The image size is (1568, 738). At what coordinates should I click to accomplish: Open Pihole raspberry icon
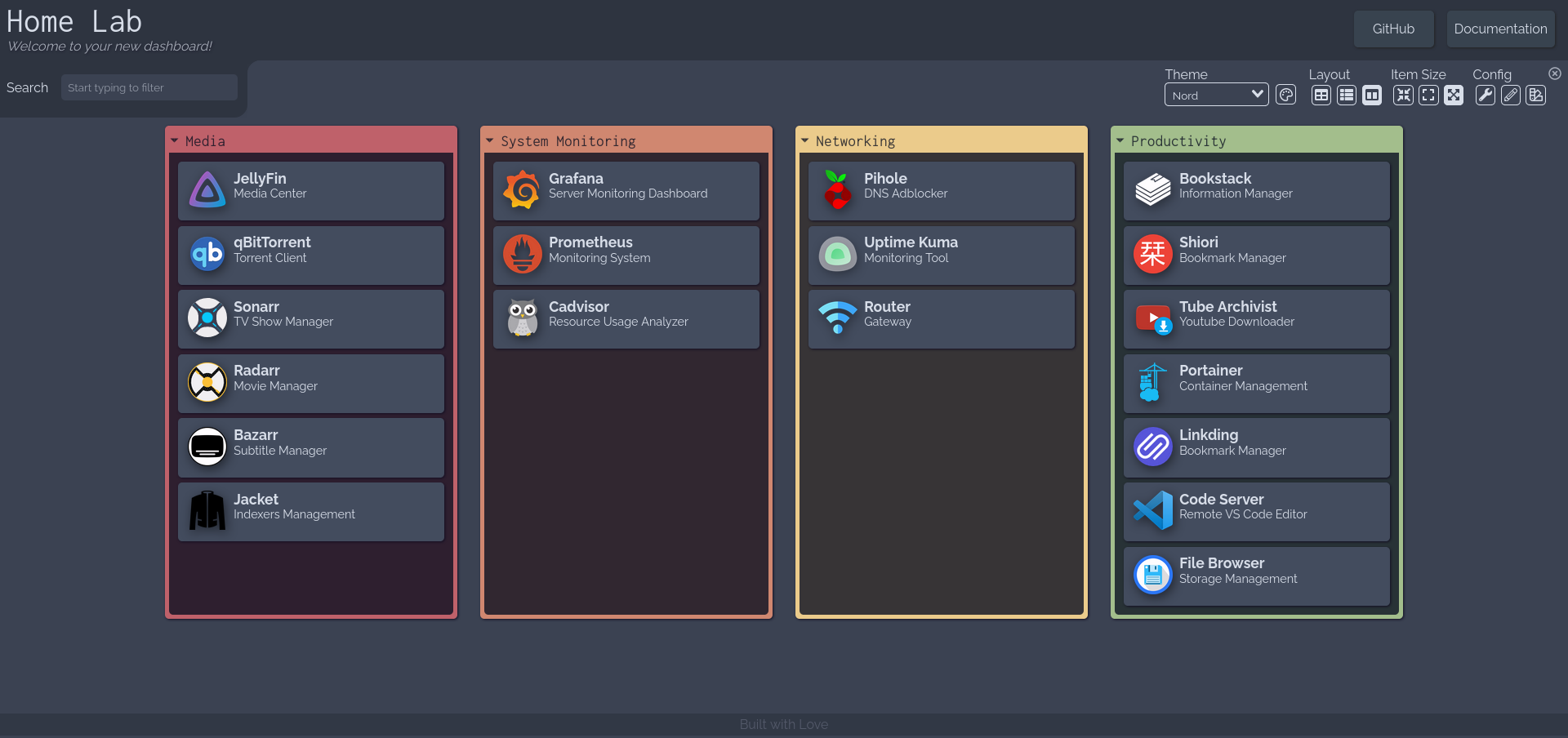pos(838,190)
